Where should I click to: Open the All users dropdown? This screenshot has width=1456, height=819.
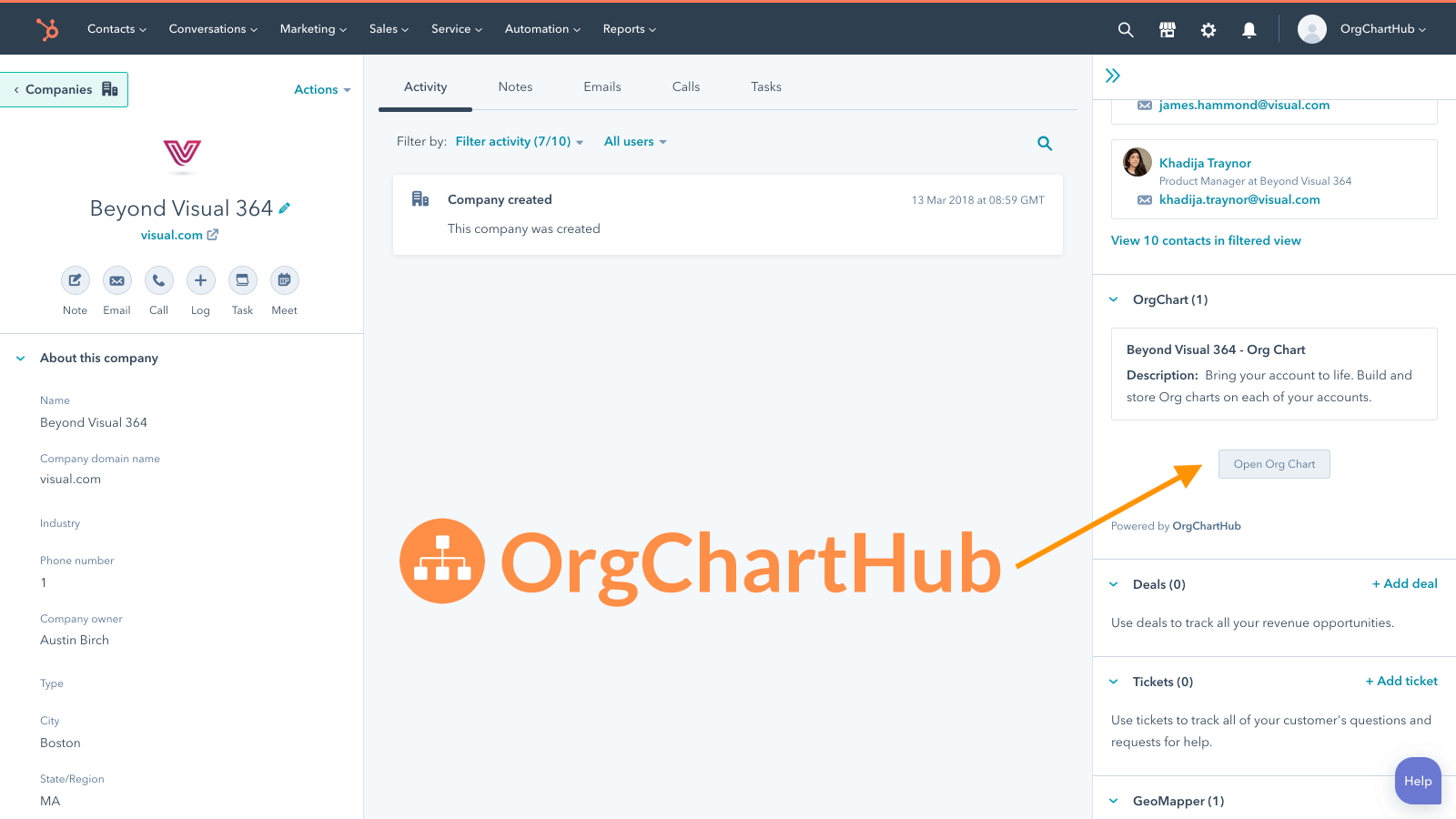(x=635, y=141)
